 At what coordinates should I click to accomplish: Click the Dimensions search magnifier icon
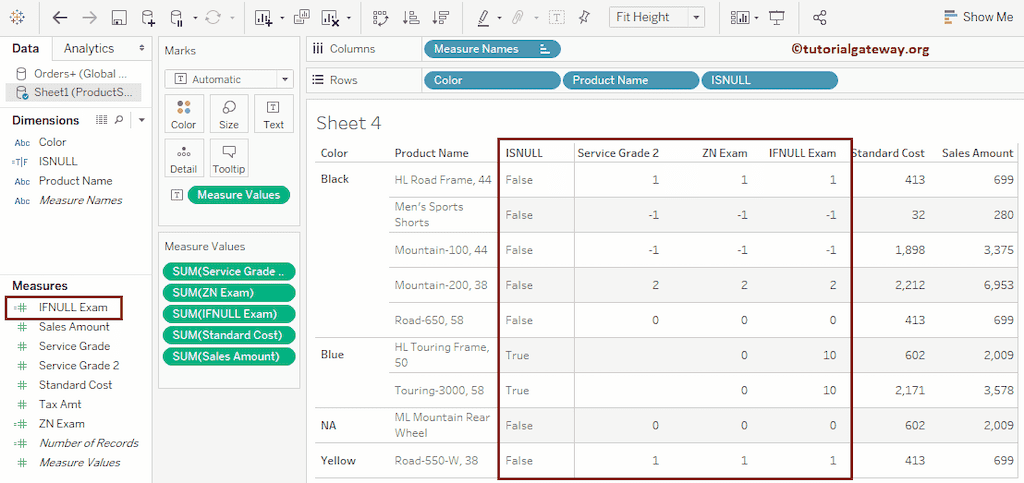(x=119, y=120)
